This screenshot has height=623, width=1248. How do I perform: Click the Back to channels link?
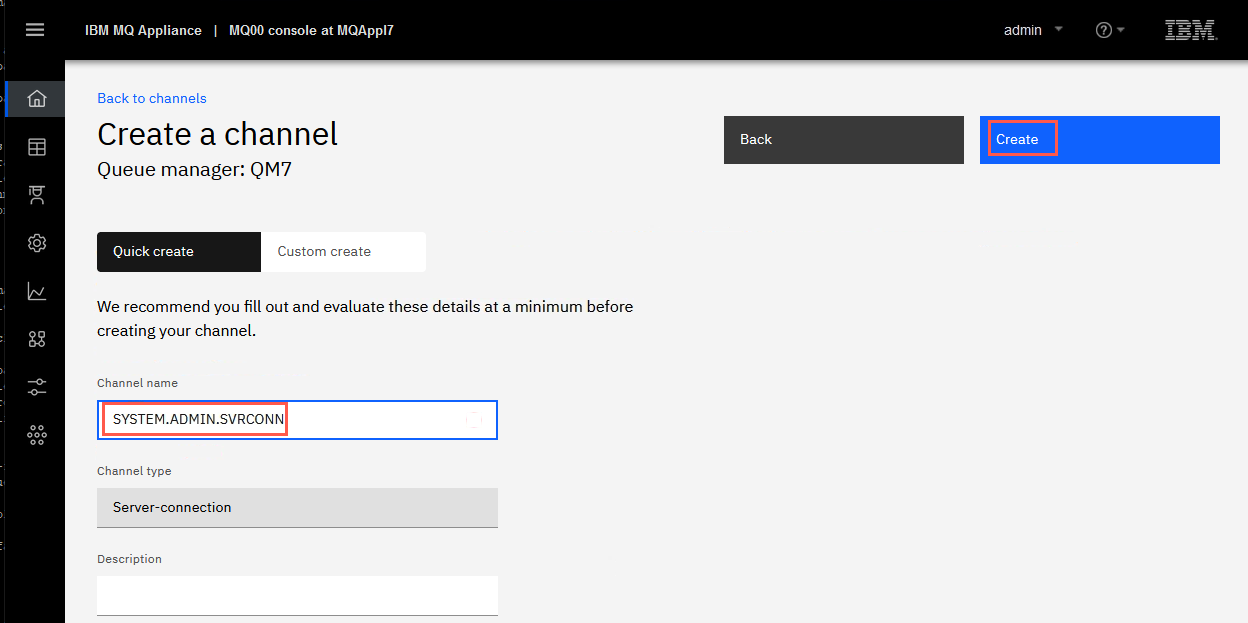152,98
